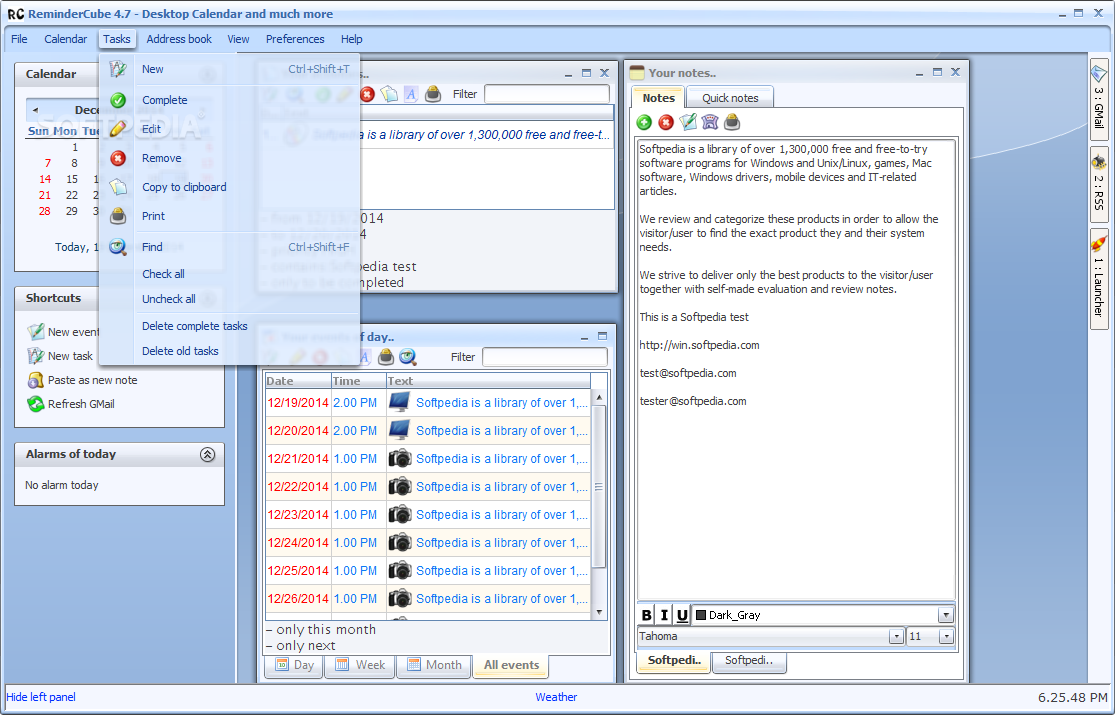Click events list scroll down arrow
1115x715 pixels.
tap(599, 613)
